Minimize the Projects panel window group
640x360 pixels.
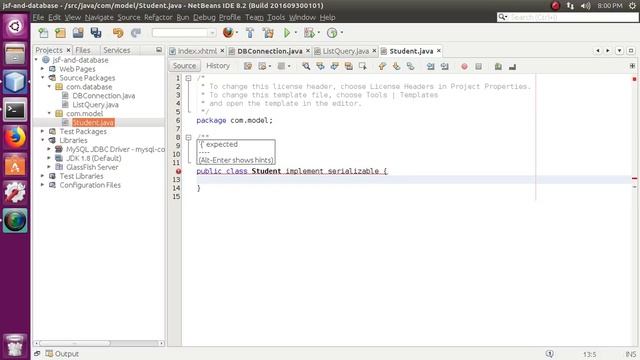tap(159, 50)
